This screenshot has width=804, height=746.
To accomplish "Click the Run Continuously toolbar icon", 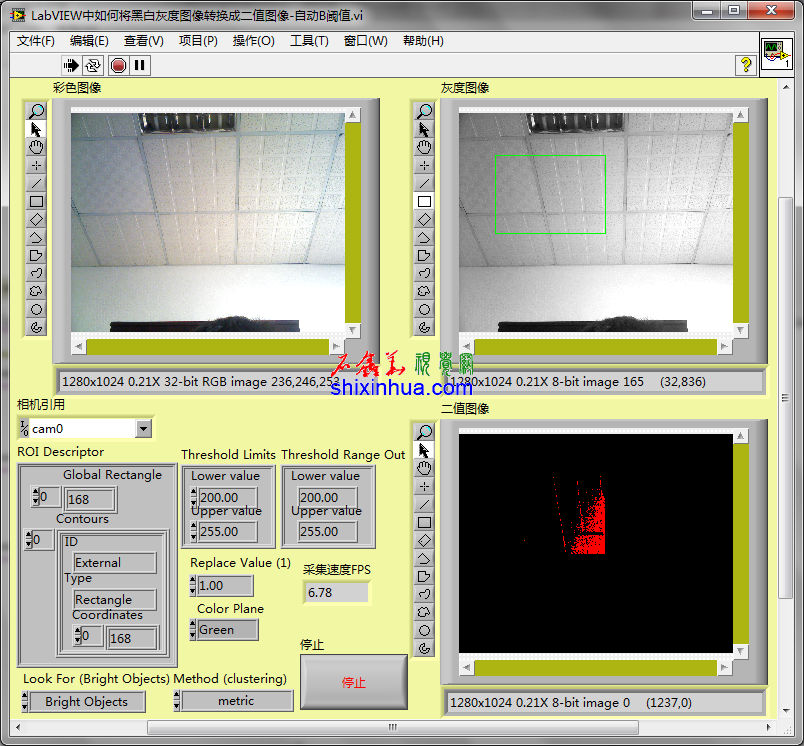I will tap(93, 65).
